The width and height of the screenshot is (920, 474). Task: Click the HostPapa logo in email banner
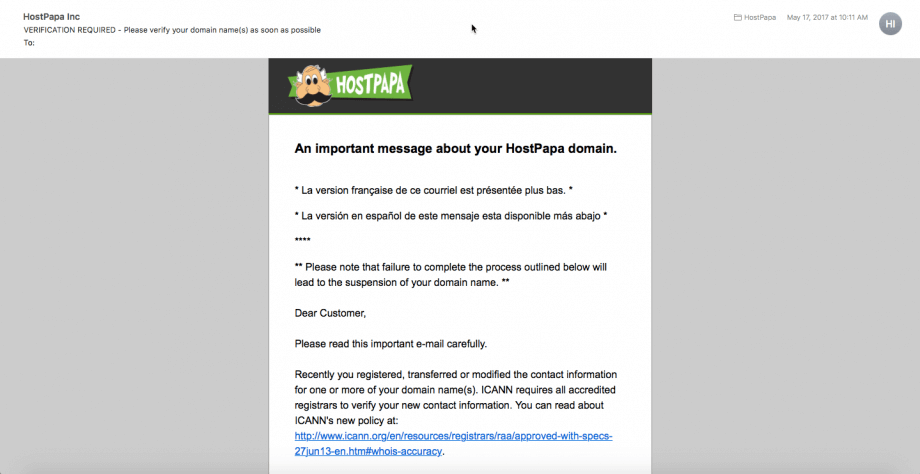tap(350, 86)
